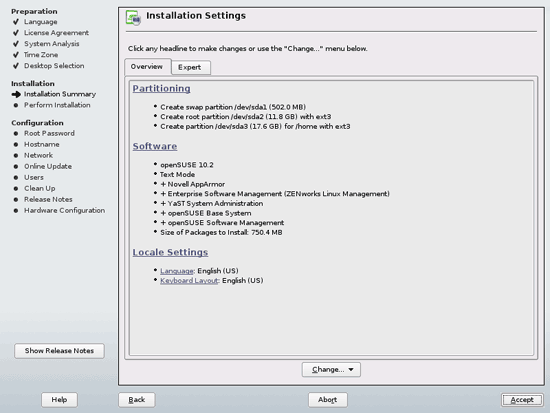Click the 'Preparation' section heading
550x413 pixels.
(34, 11)
